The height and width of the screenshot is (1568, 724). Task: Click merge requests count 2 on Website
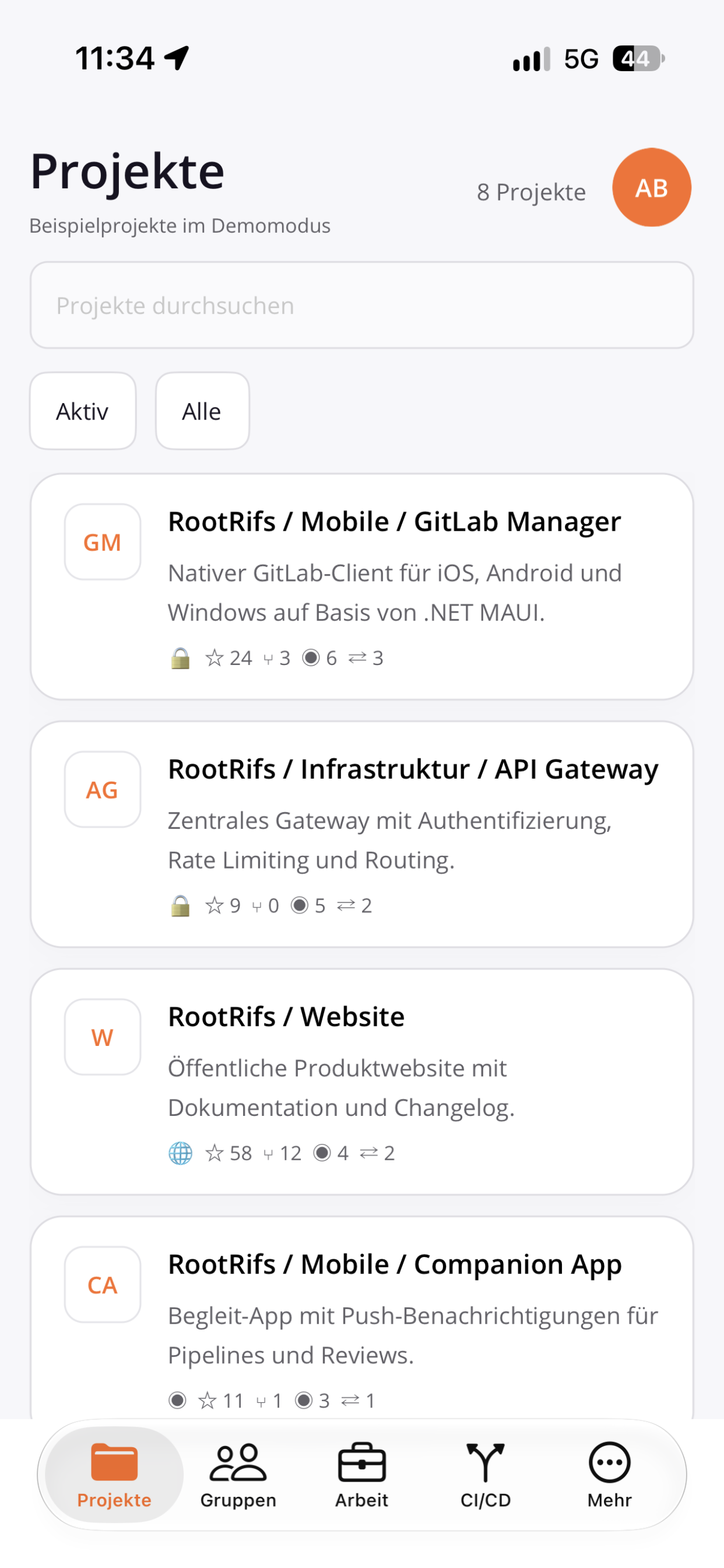click(x=377, y=1153)
